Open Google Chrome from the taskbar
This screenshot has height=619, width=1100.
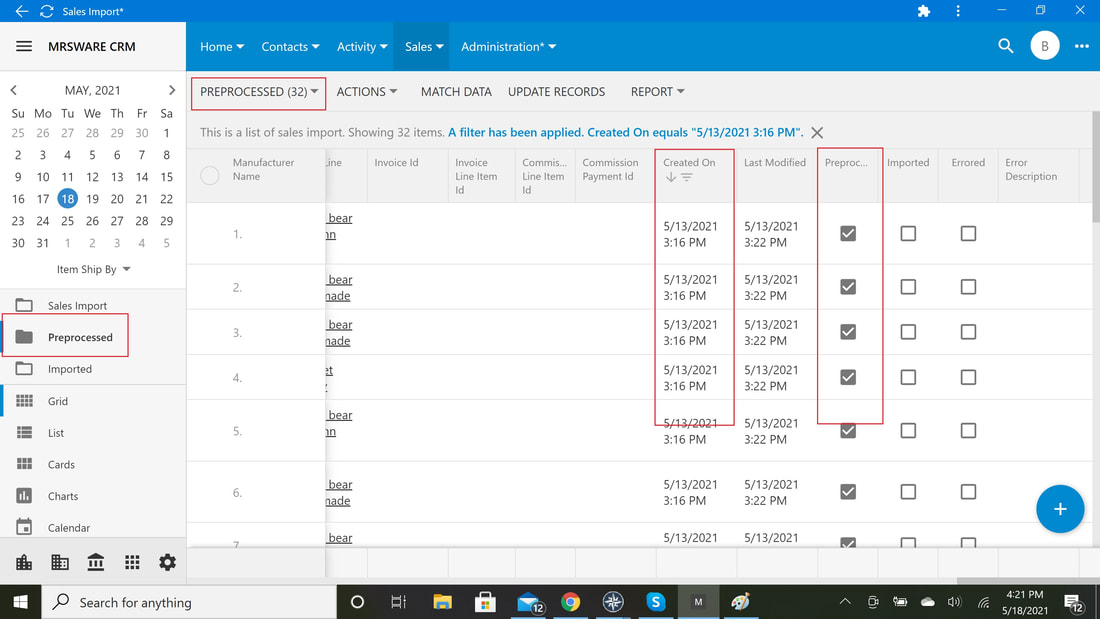pos(570,601)
